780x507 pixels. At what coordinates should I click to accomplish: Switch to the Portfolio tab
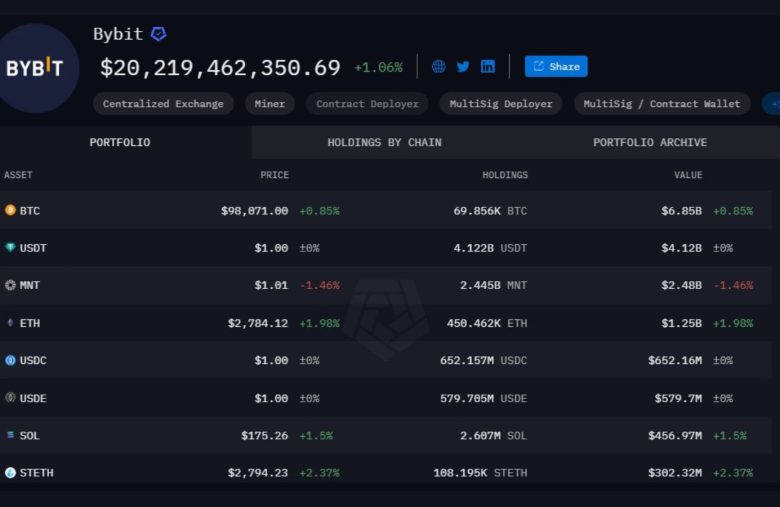click(x=120, y=142)
